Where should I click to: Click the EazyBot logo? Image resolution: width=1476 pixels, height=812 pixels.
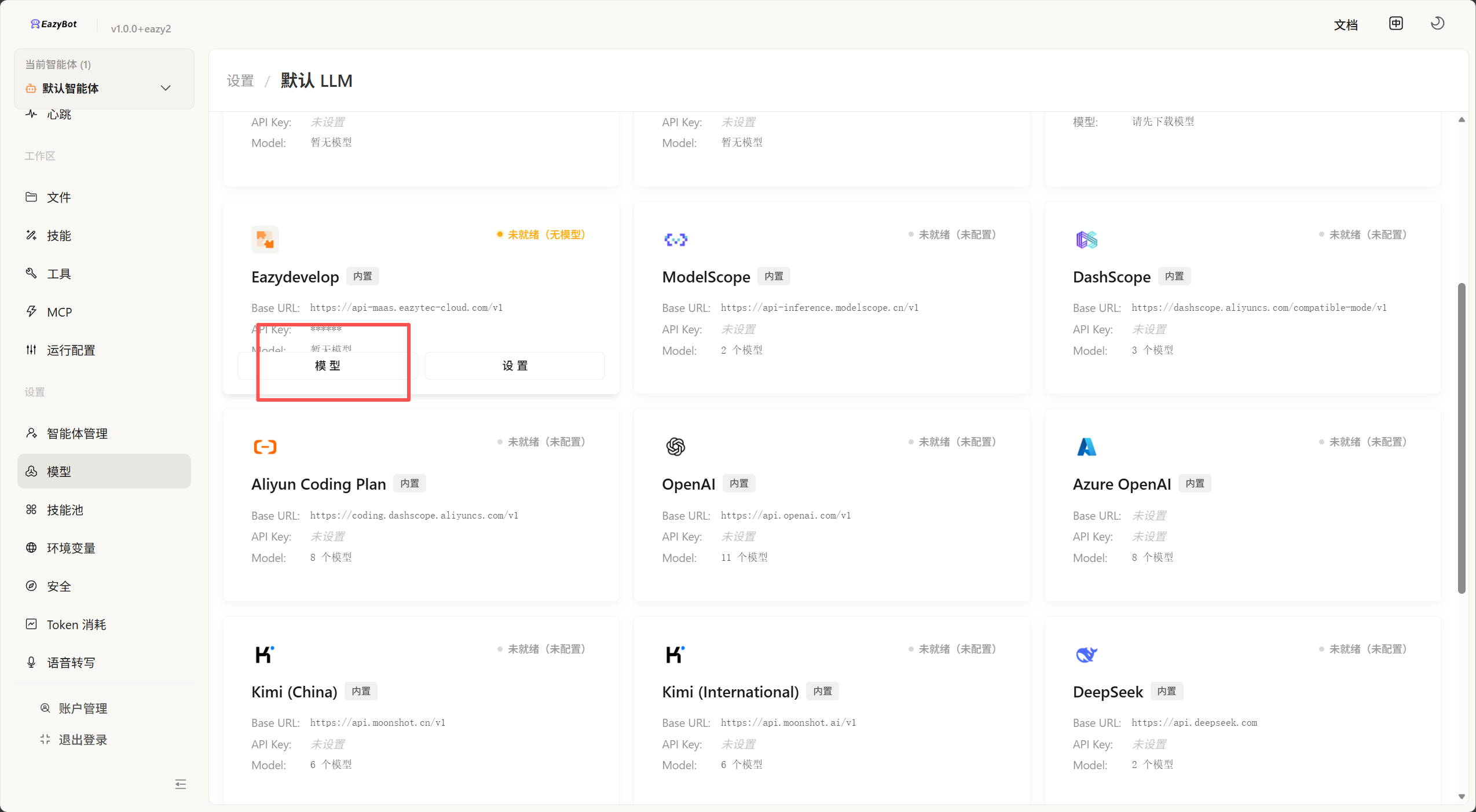tap(54, 24)
